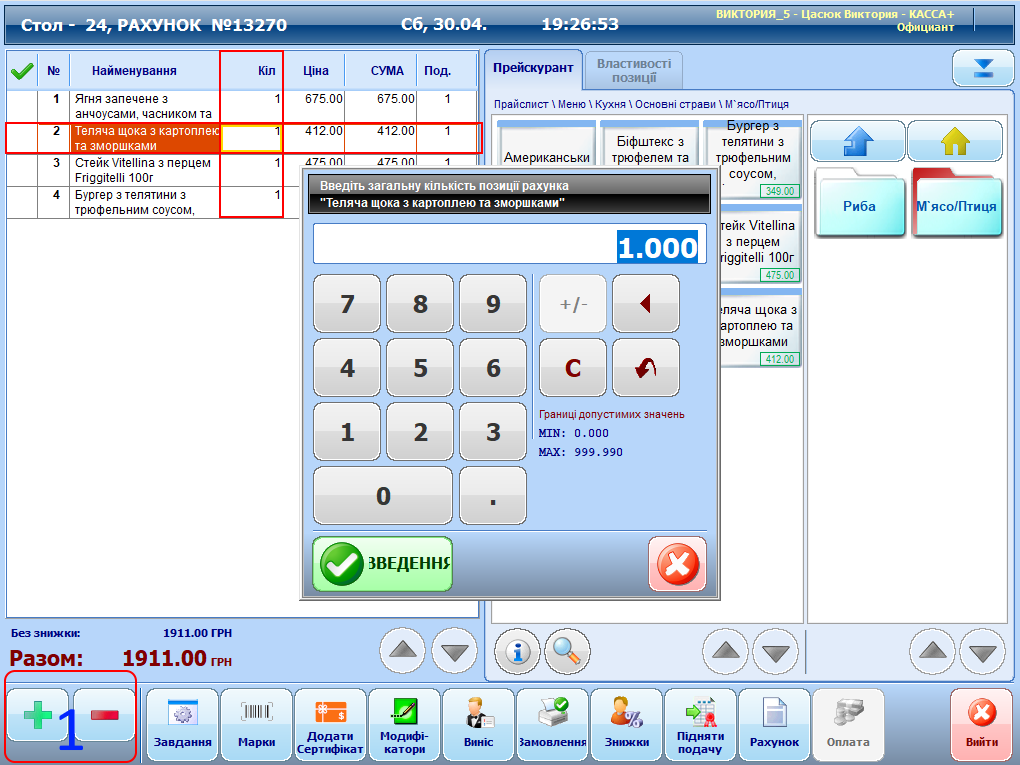1020x765 pixels.
Task: Collapse panel with top-right down arrow
Action: [983, 68]
